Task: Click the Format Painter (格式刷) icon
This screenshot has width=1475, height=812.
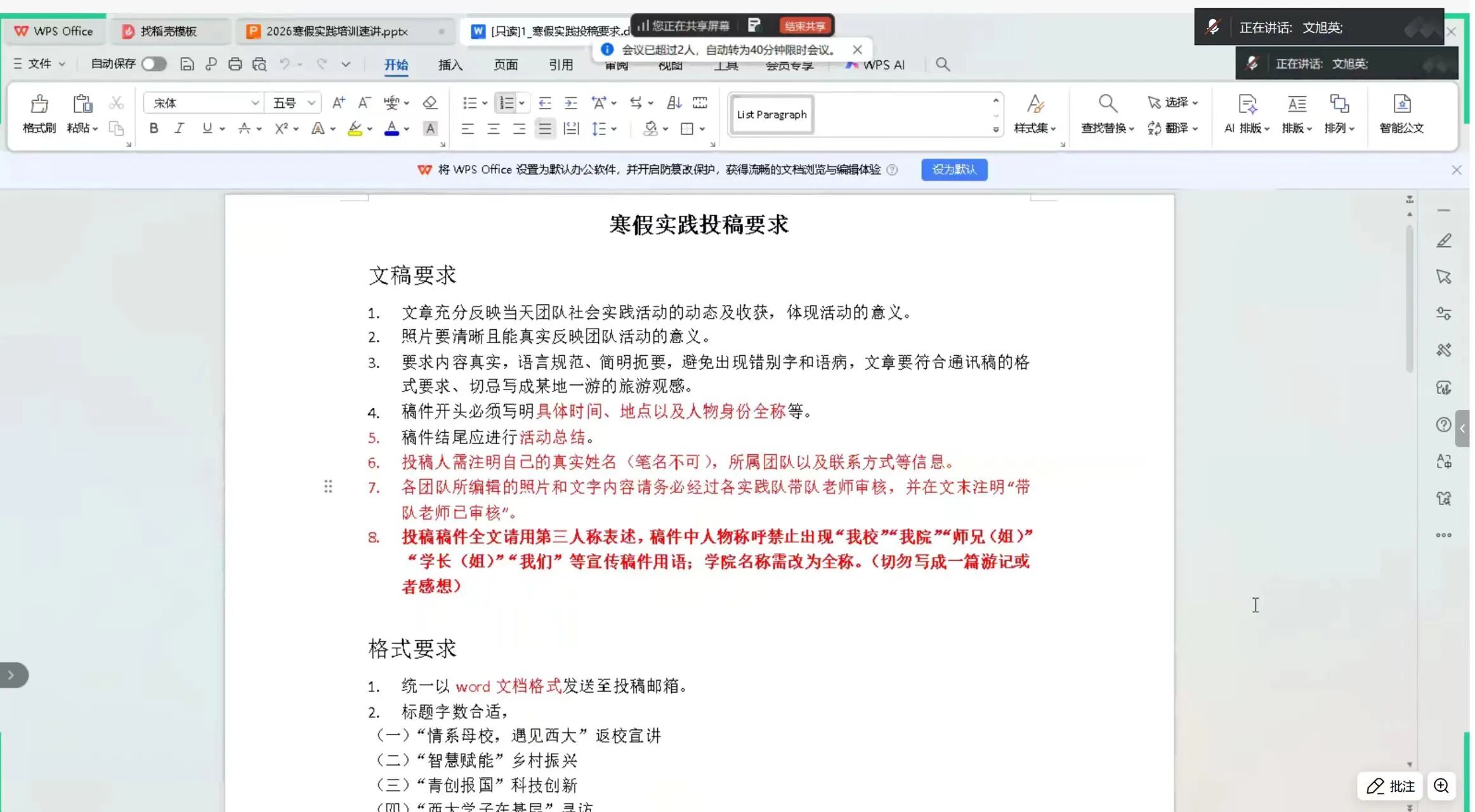Action: point(39,104)
